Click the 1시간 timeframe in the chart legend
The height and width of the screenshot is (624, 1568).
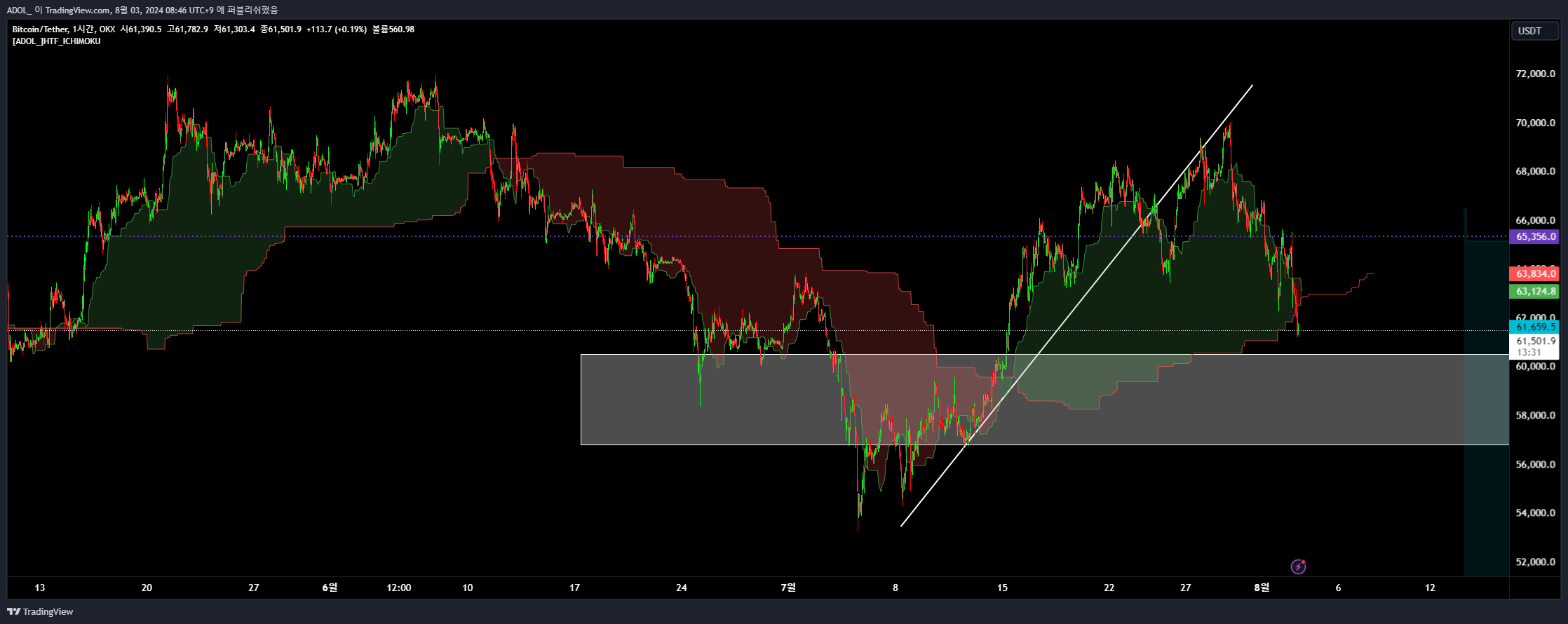83,29
